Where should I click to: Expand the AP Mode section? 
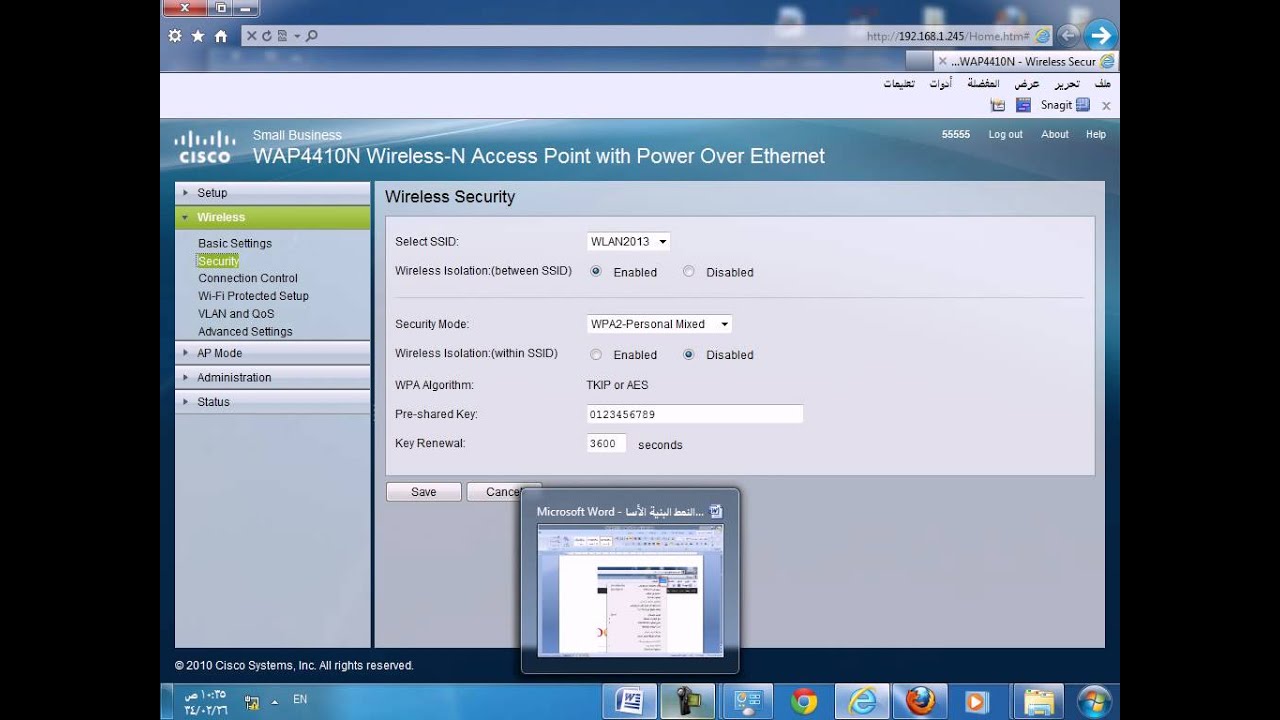point(272,353)
